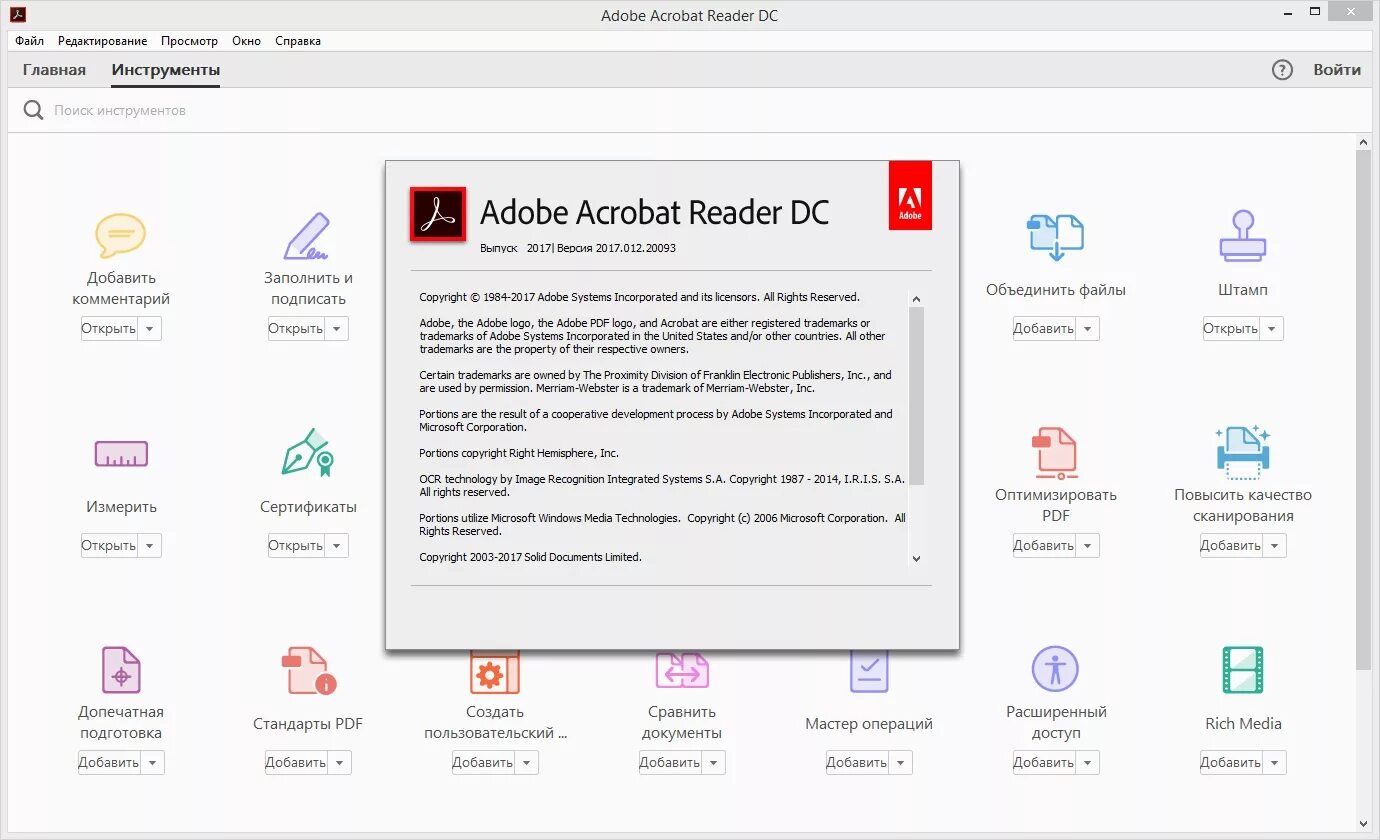
Task: Open dropdown arrow under Мастер операций
Action: click(901, 762)
